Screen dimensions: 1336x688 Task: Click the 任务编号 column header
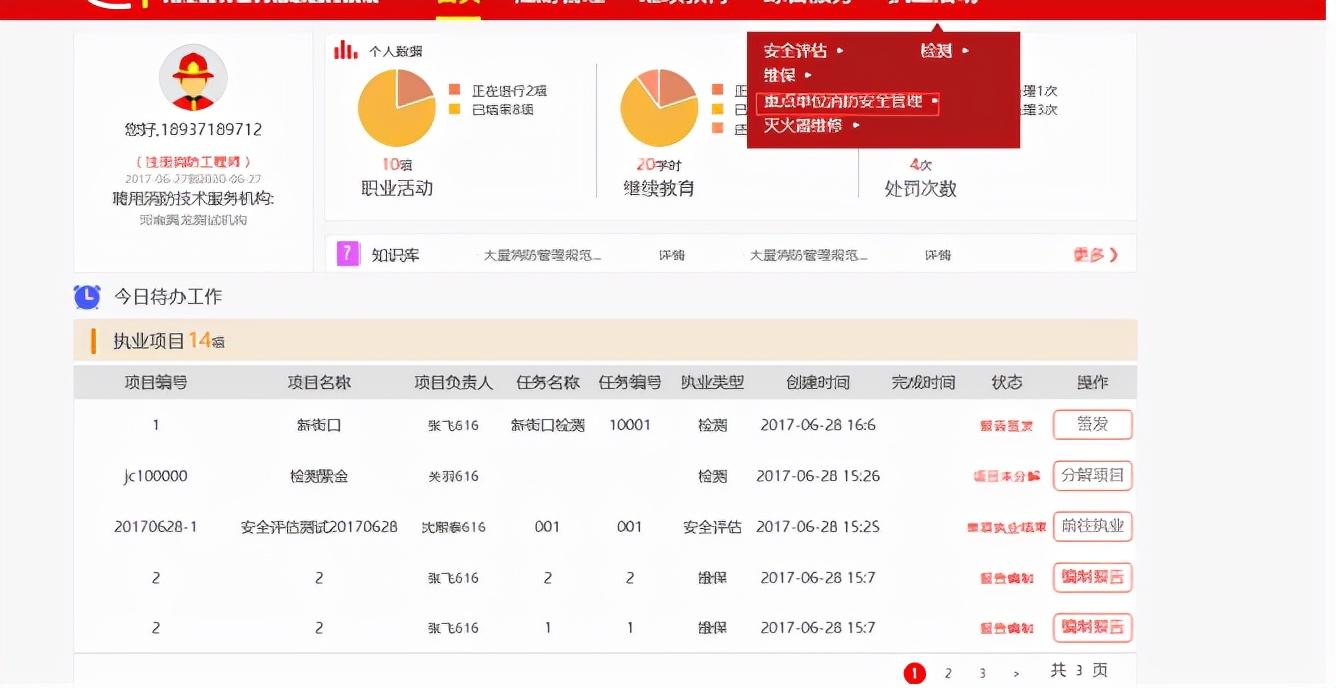[630, 382]
